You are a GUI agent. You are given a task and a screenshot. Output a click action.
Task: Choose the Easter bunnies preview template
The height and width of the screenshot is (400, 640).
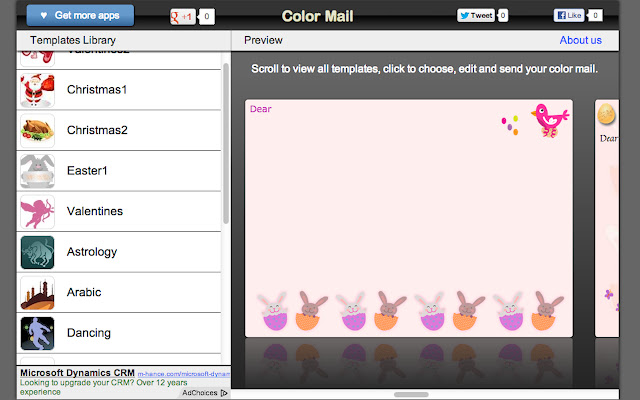[409, 218]
